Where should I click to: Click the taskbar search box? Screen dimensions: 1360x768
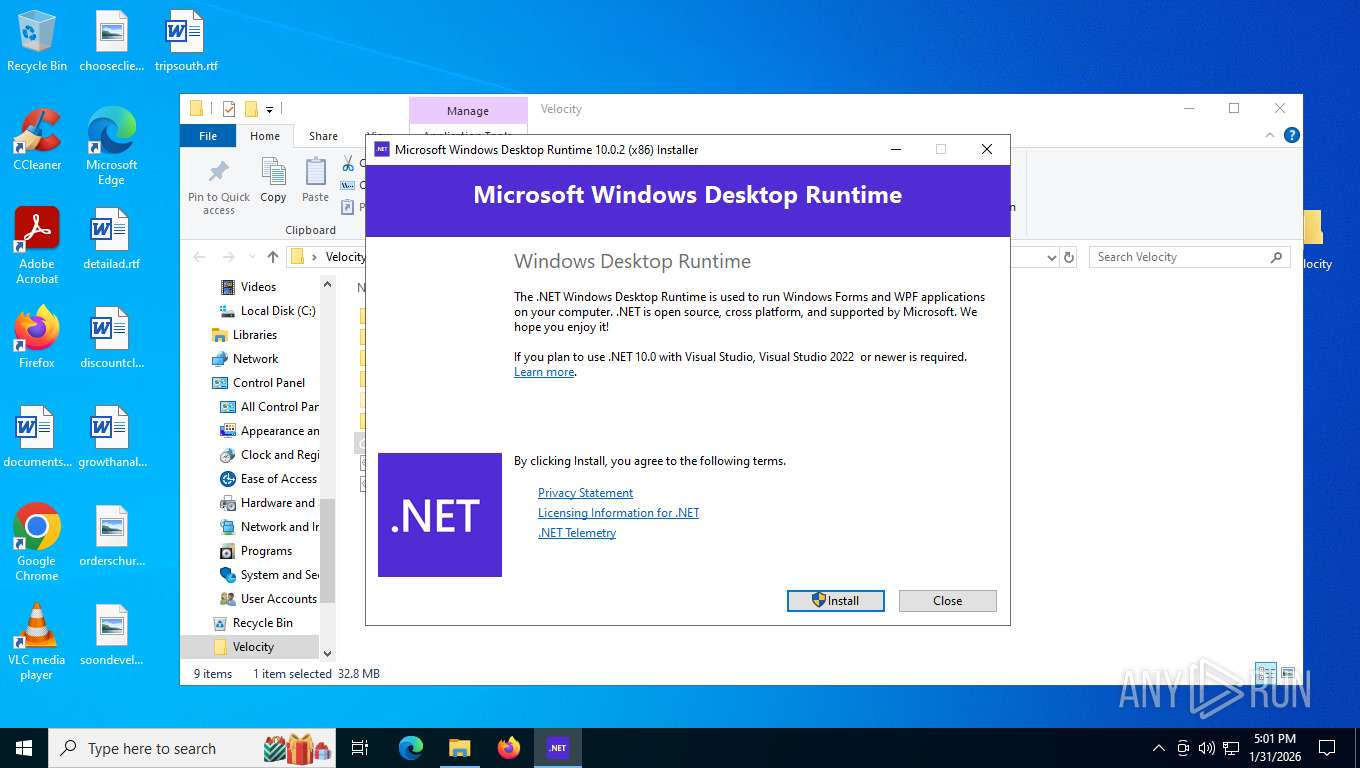pos(192,748)
